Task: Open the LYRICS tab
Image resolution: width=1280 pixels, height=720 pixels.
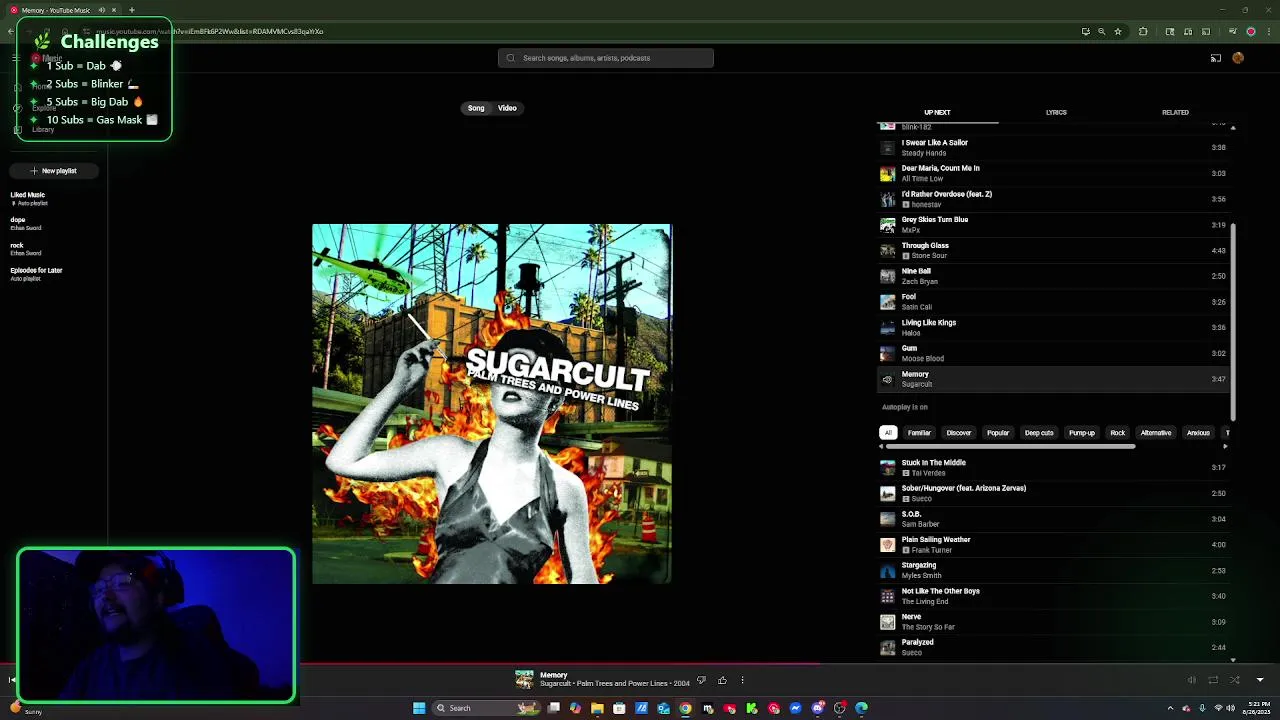Action: pyautogui.click(x=1056, y=112)
